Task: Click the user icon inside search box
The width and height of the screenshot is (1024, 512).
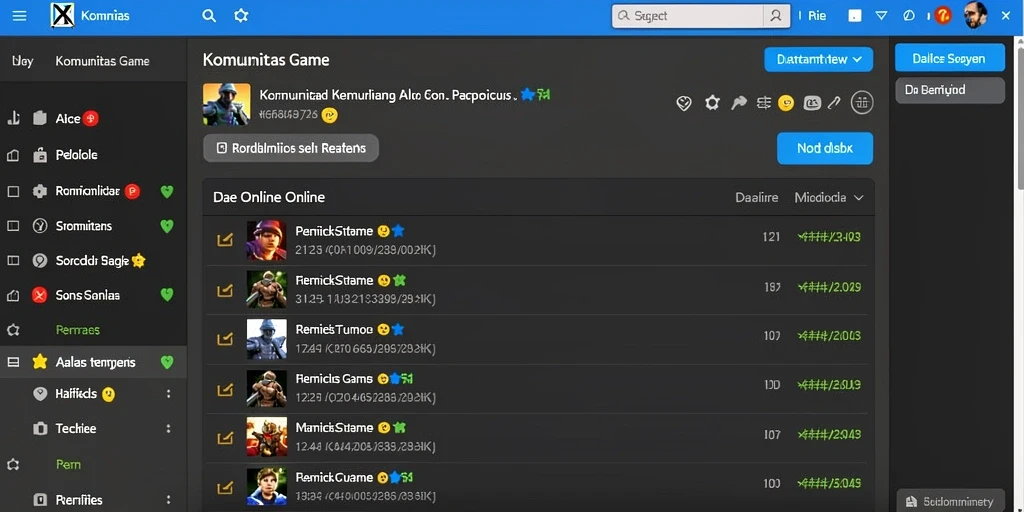Action: click(x=776, y=16)
